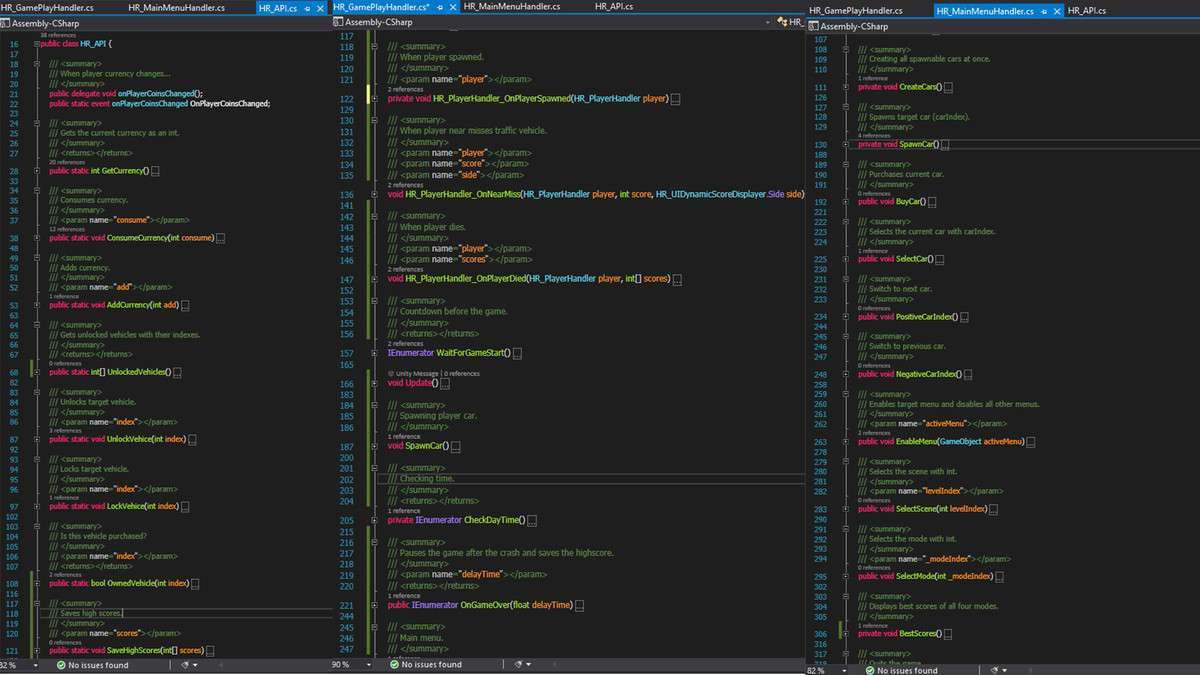Expand collapsed body of HR_PlayerHandler_OnPlayerDied
This screenshot has height=675, width=1200.
point(678,280)
